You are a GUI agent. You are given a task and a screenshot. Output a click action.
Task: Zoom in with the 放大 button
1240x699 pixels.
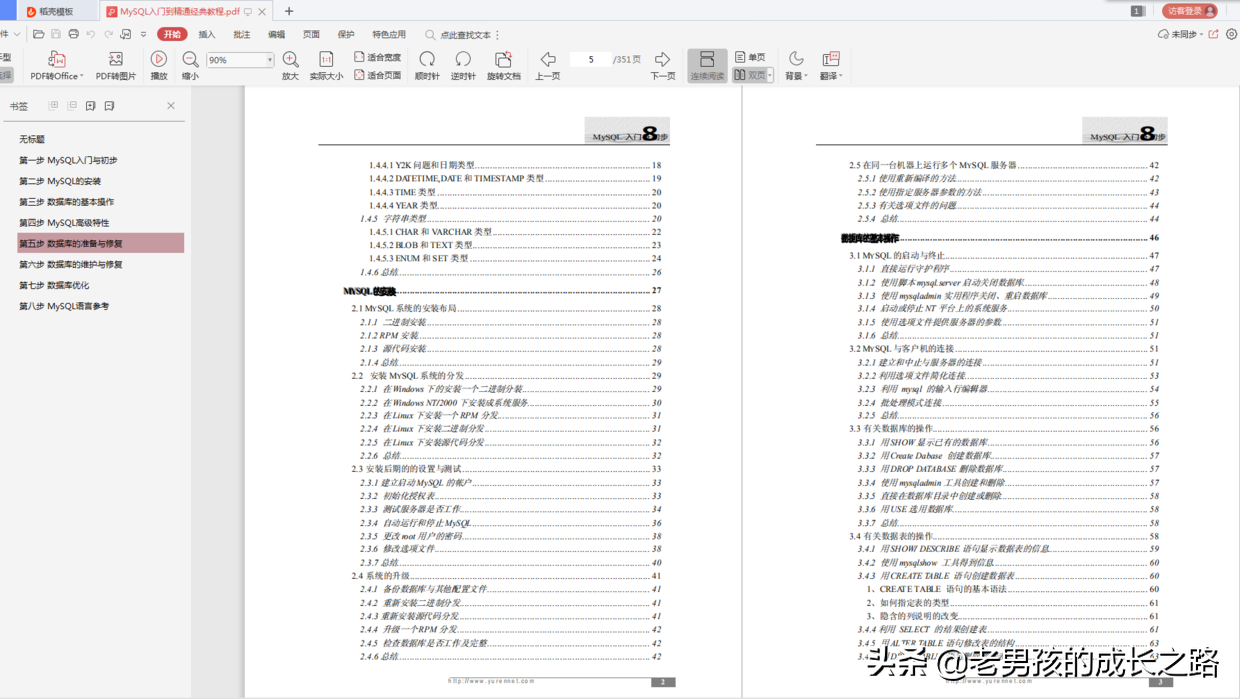click(x=290, y=66)
